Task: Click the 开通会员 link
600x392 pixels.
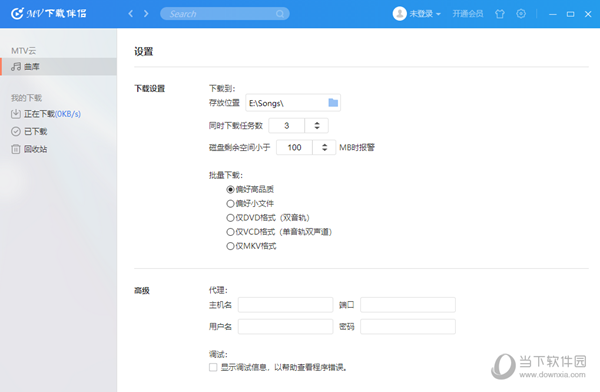Action: tap(468, 14)
